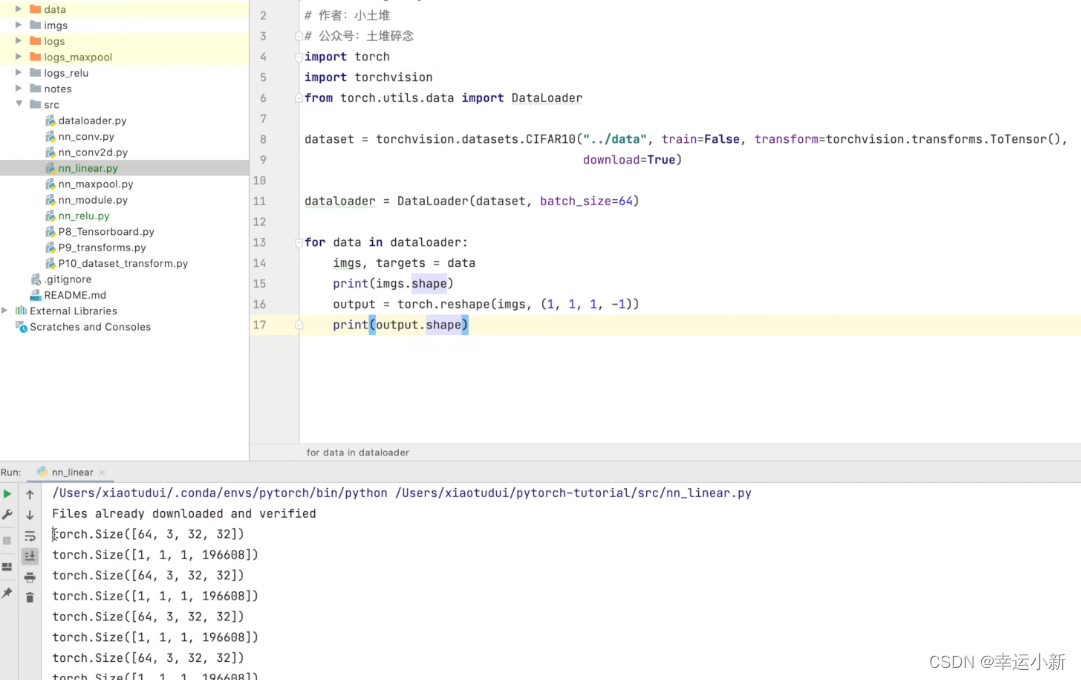
Task: Expand the imgs folder
Action: [19, 25]
